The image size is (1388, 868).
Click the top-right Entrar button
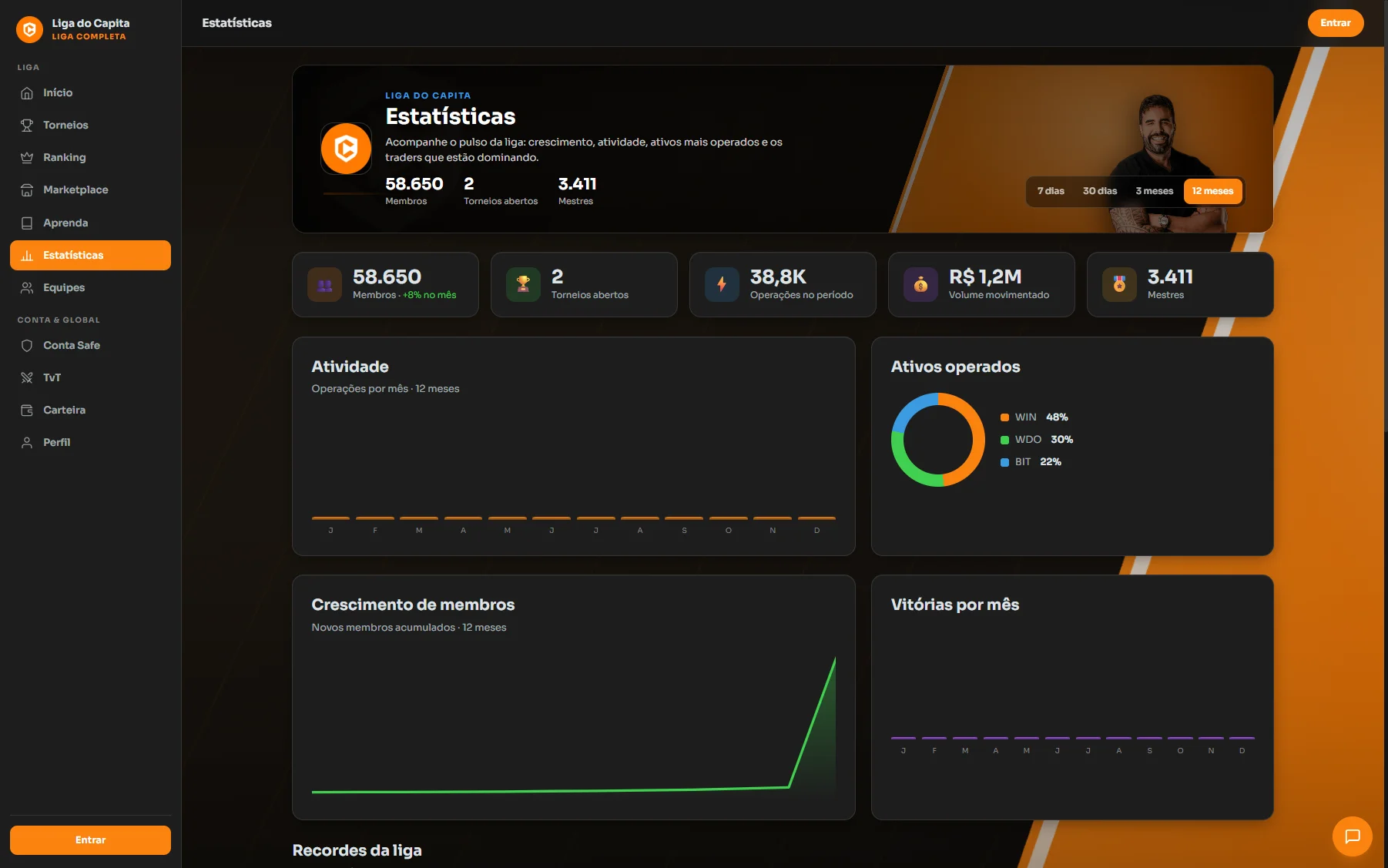1335,23
